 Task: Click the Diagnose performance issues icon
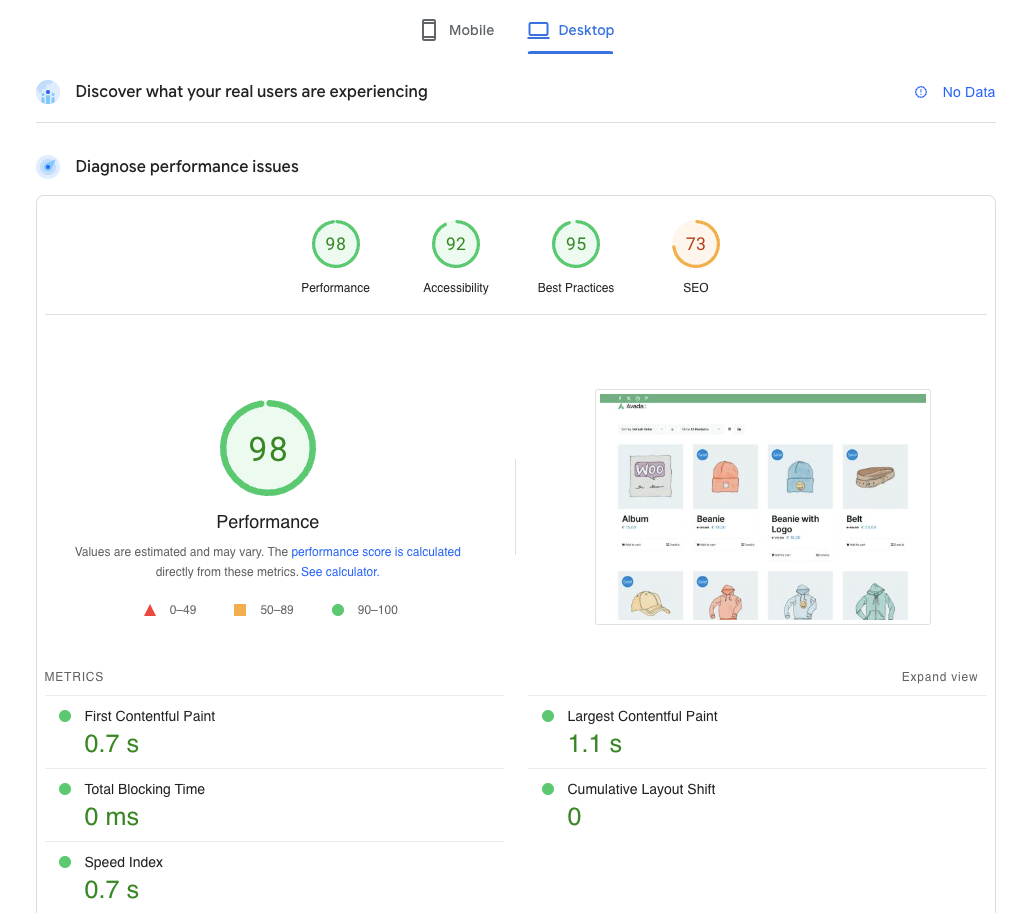click(x=48, y=166)
